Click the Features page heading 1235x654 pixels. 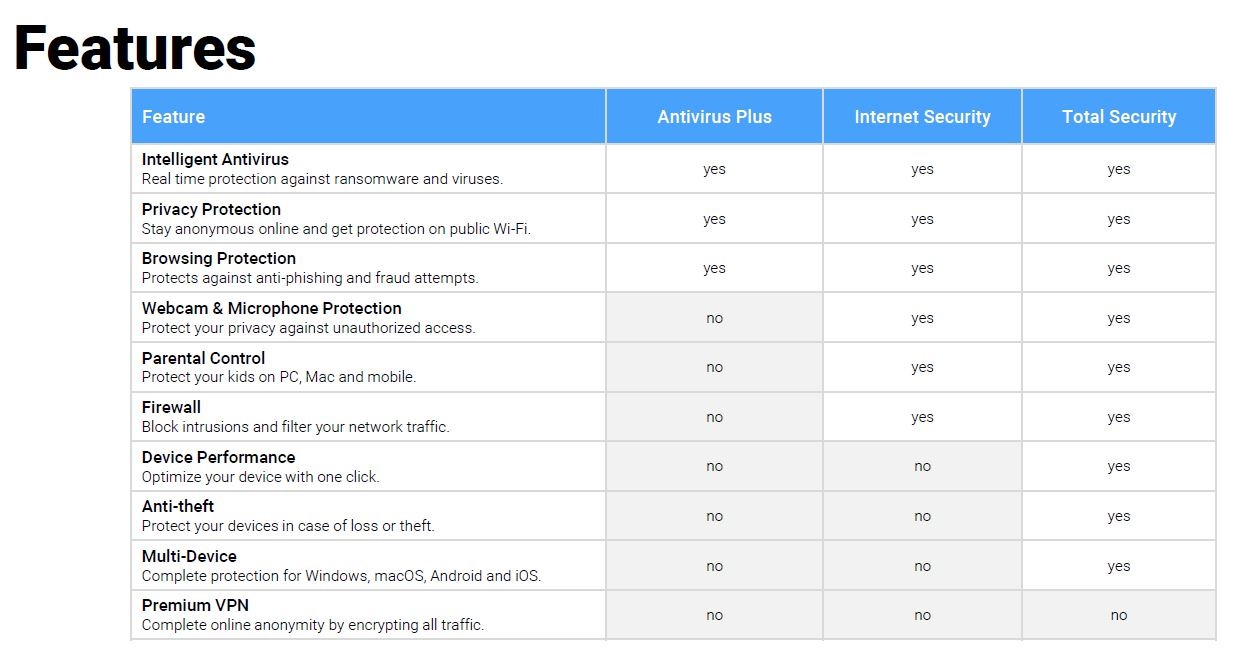point(135,48)
